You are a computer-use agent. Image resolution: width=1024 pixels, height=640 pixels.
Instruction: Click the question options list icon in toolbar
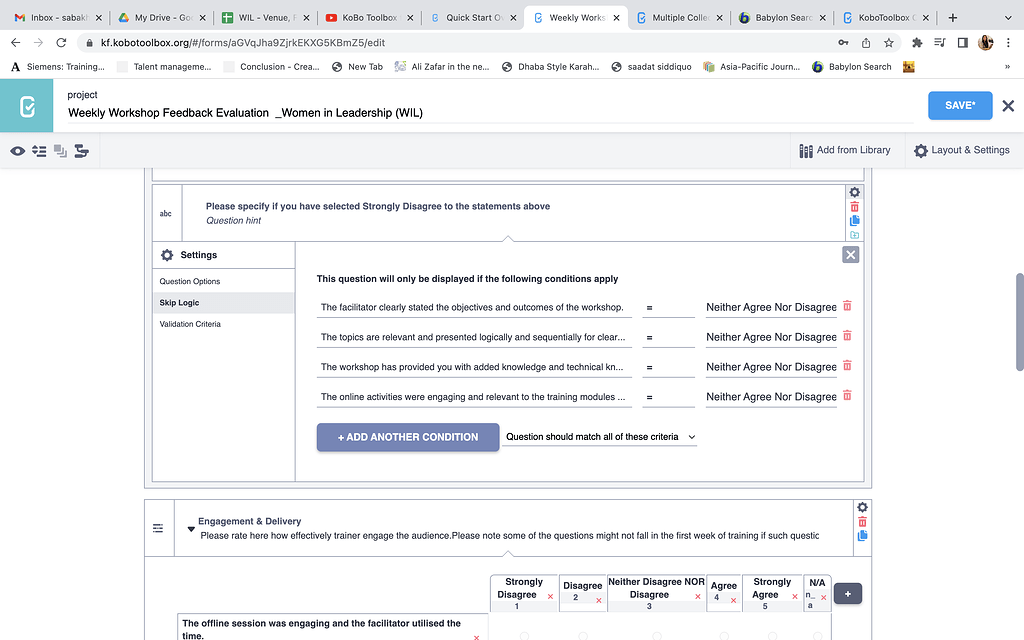point(39,149)
